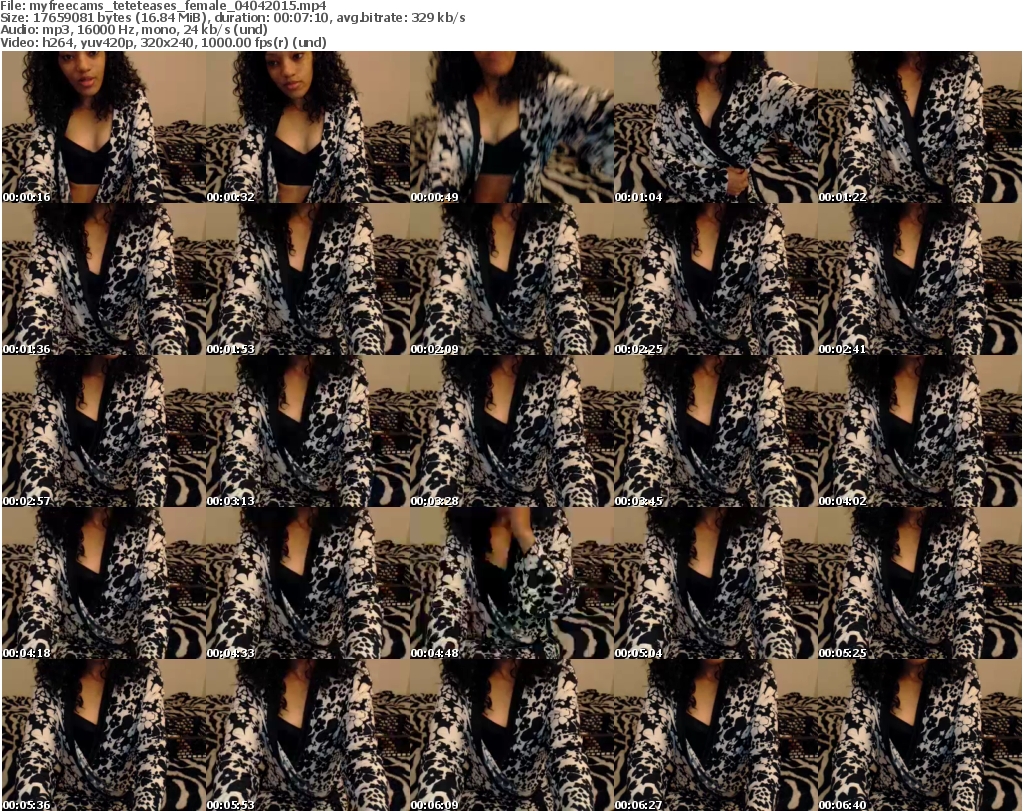Open the thumbnail at 00:03:28
This screenshot has height=811, width=1024.
512,432
